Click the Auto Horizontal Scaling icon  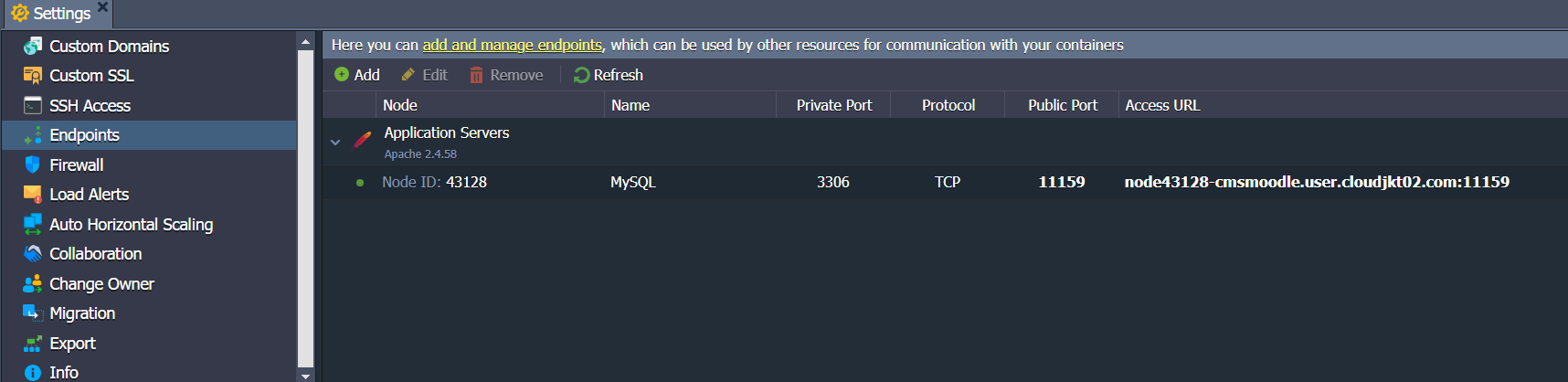tap(33, 224)
